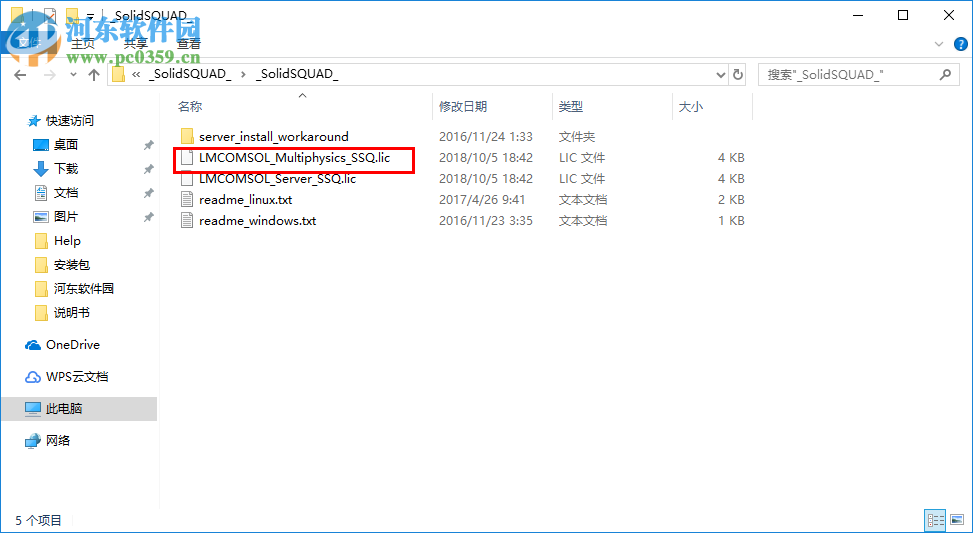This screenshot has width=973, height=533.
Task: Open 安装包 folder in navigation pane
Action: [x=72, y=265]
